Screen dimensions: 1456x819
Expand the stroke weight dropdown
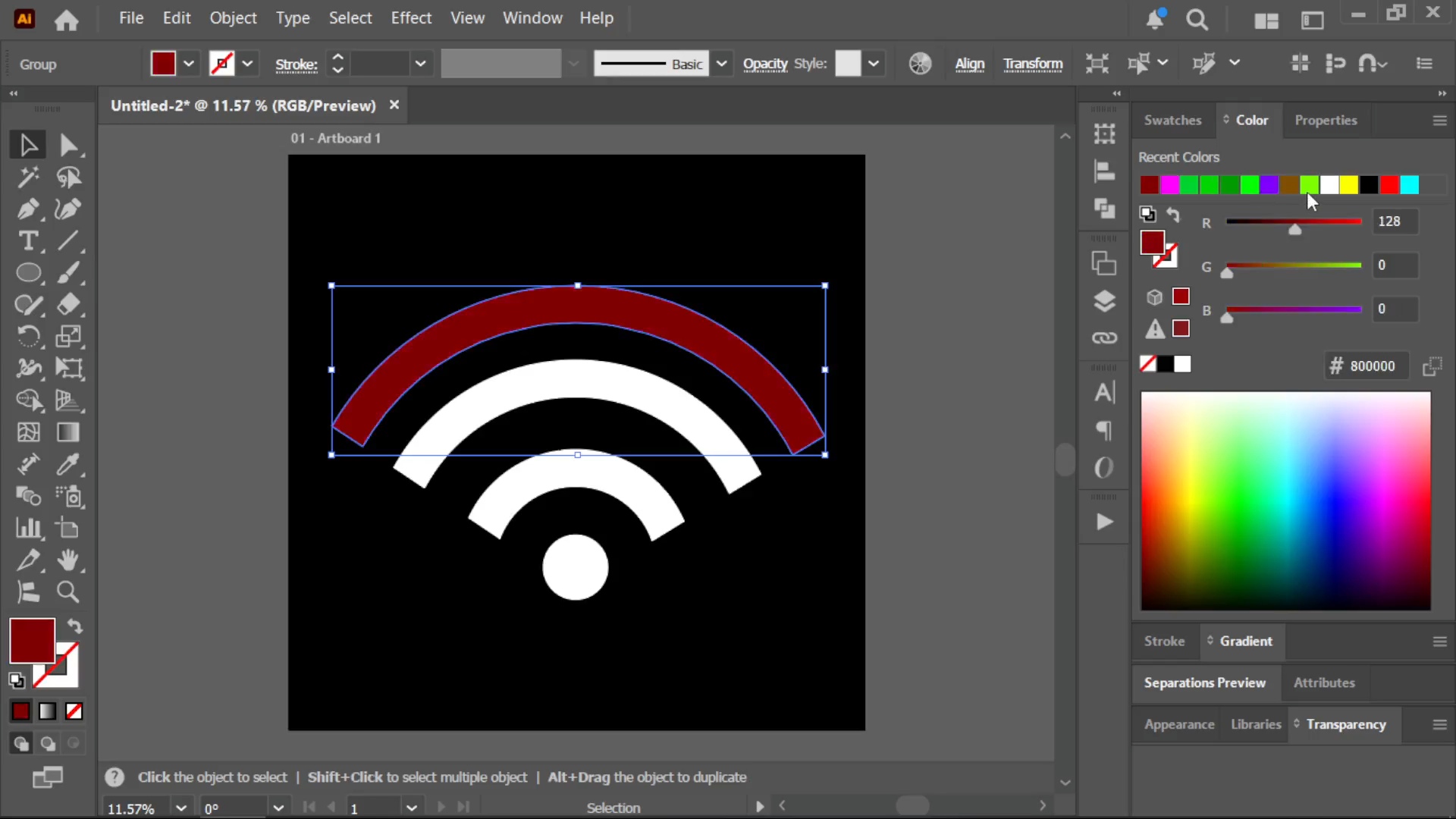[x=420, y=64]
